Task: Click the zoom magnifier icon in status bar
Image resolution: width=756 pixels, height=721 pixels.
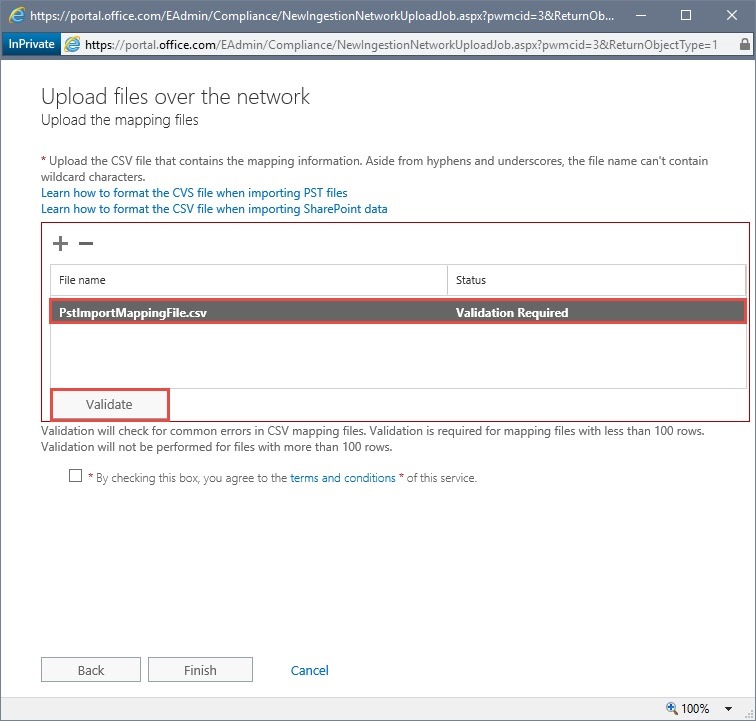Action: pos(672,708)
